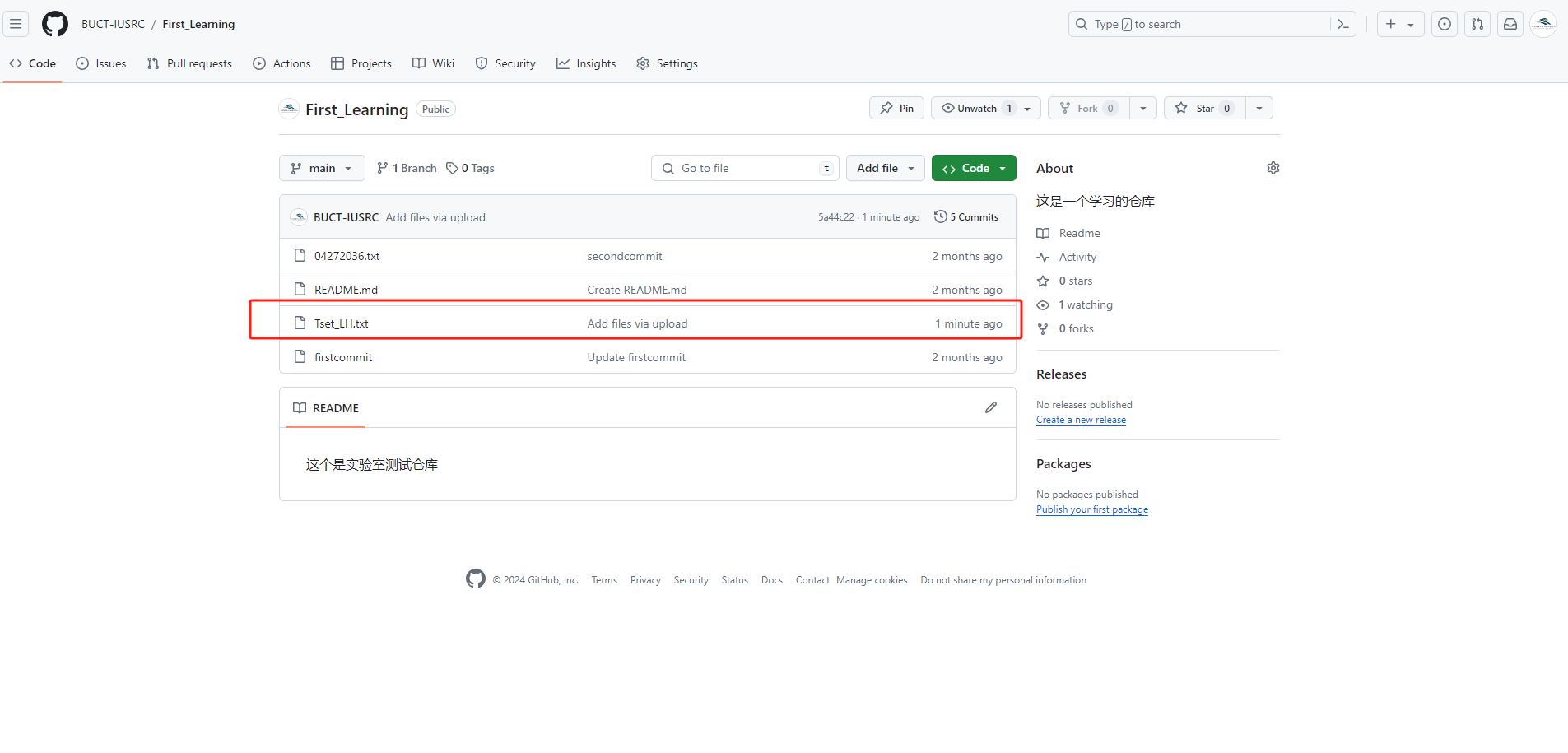Click the BUCT-IUSRC owner link in breadcrumb
Viewport: 1568px width, 753px height.
pyautogui.click(x=113, y=24)
